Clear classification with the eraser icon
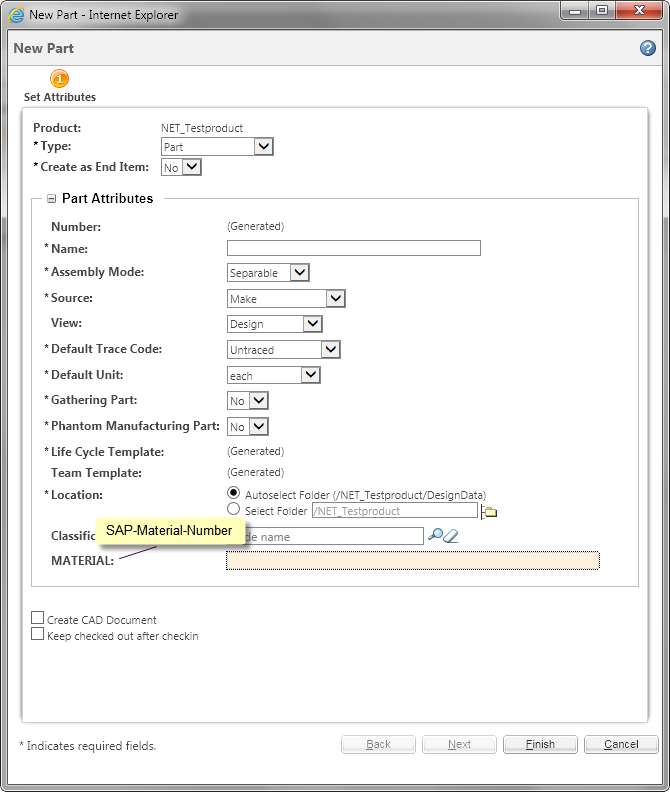 [451, 535]
